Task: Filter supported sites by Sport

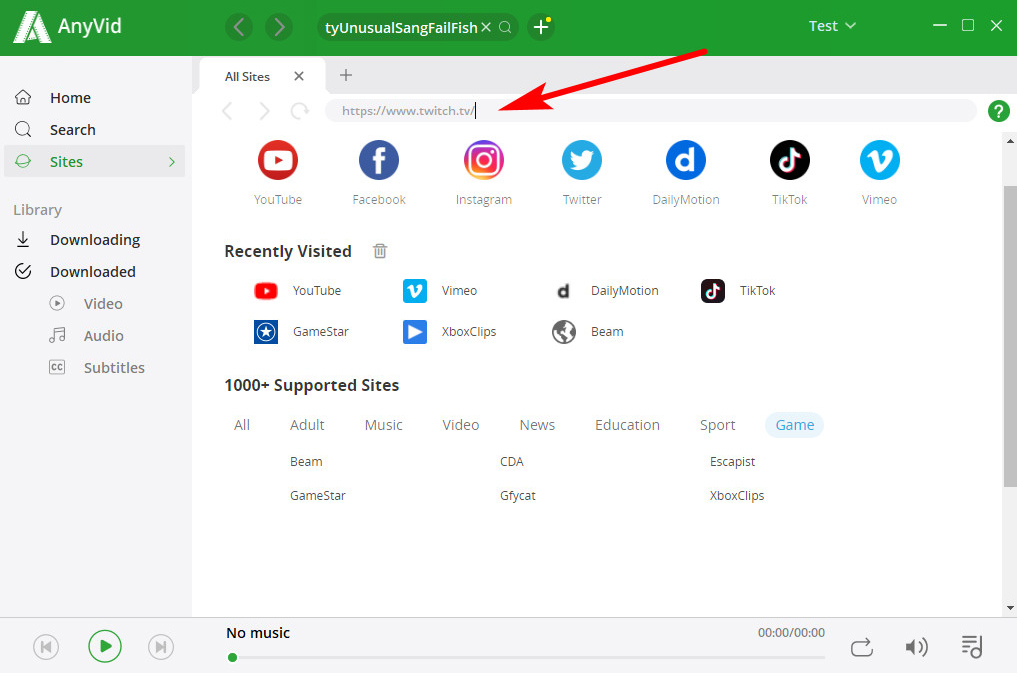Action: [717, 425]
